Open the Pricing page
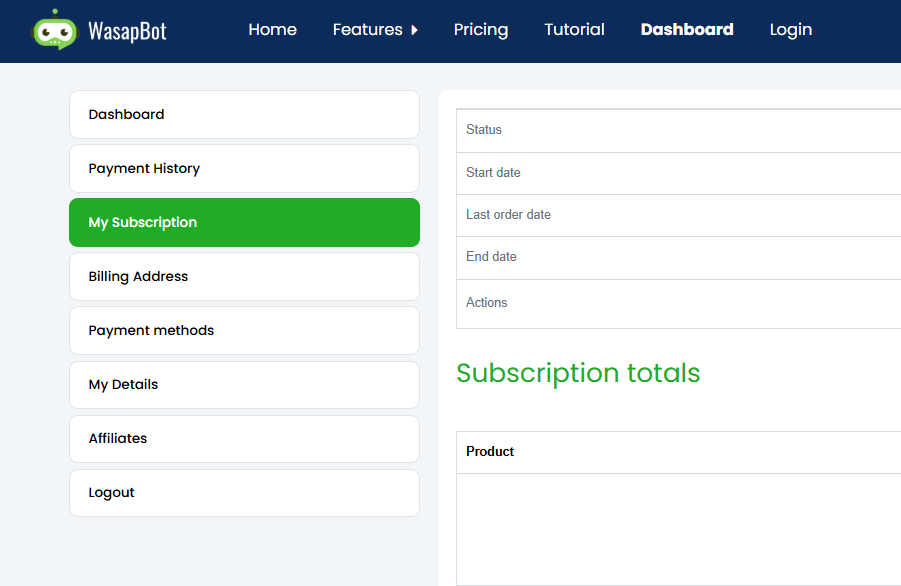 coord(480,30)
